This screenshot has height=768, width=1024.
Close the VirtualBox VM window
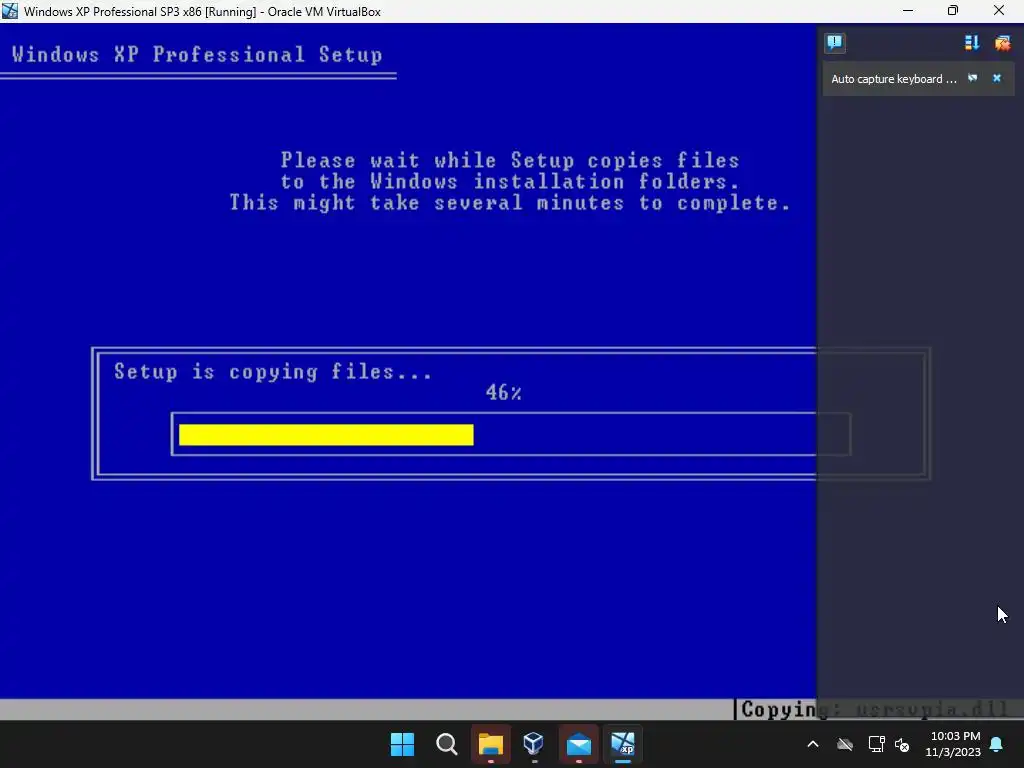click(x=999, y=11)
